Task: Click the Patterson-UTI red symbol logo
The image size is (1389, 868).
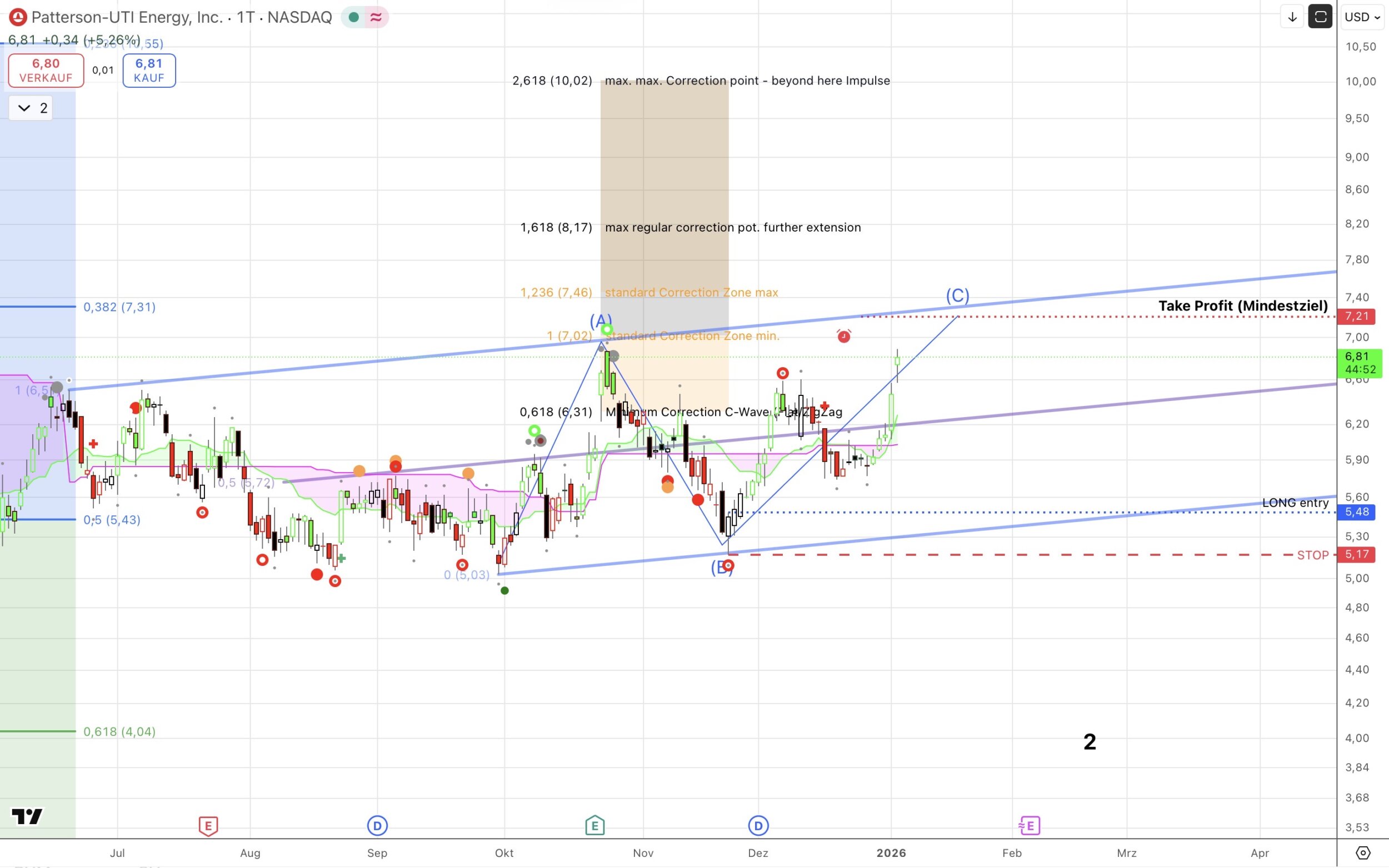Action: tap(18, 17)
